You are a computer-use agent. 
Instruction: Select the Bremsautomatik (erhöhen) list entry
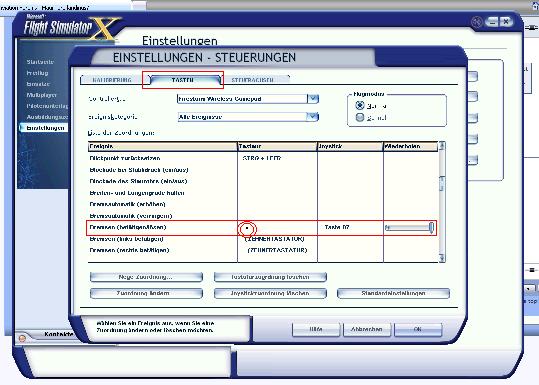tap(128, 204)
